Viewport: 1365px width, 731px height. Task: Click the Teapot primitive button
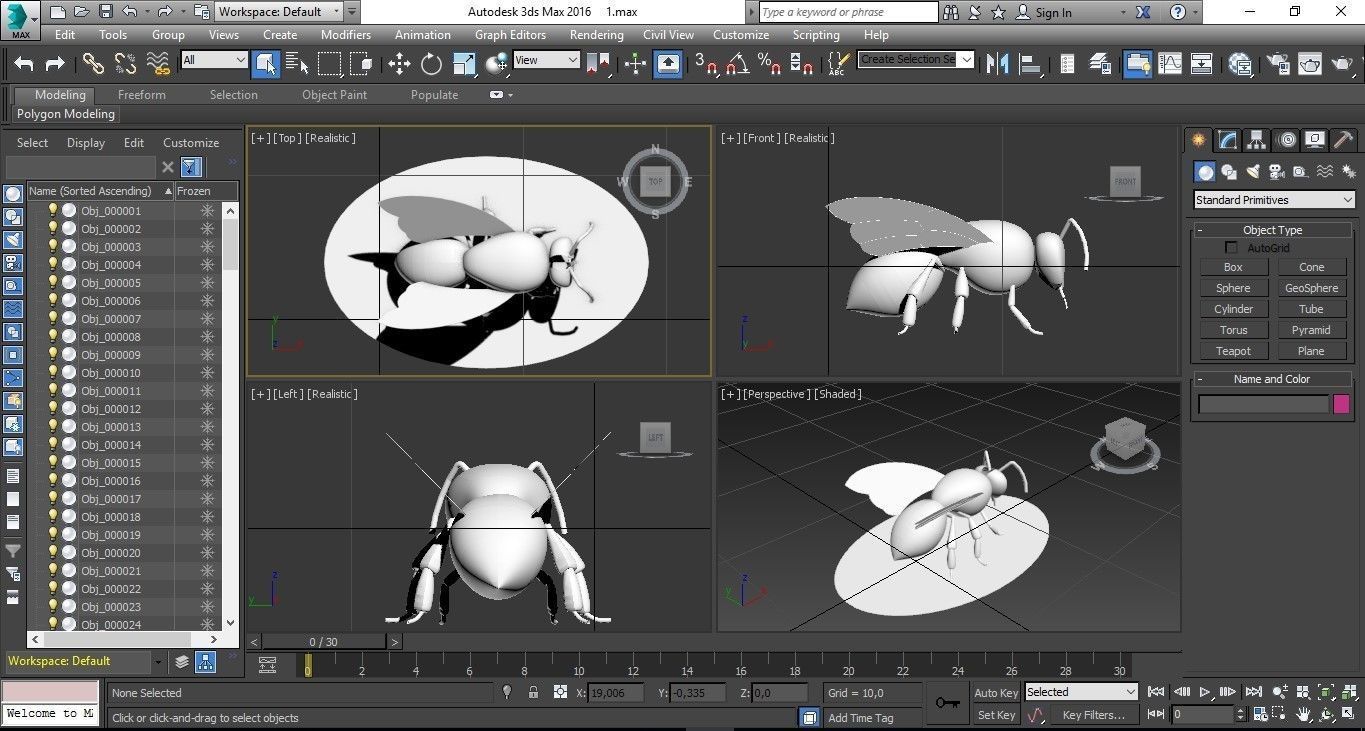pos(1233,351)
